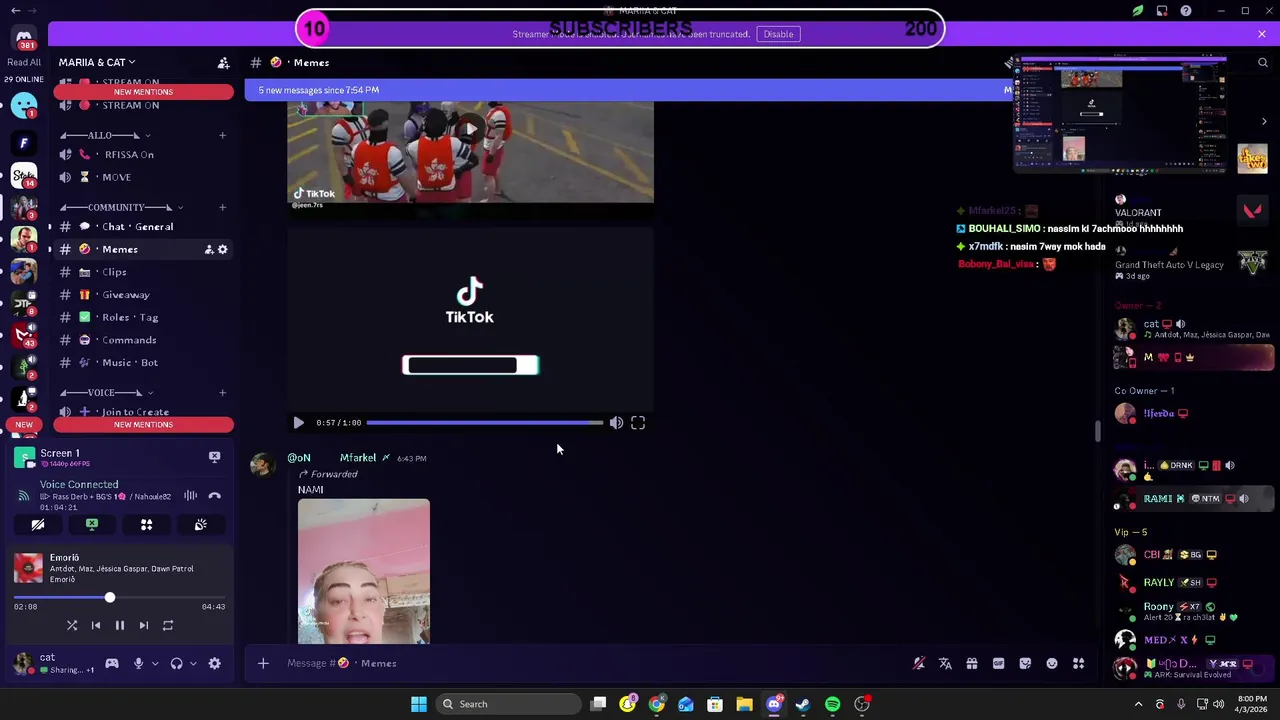The height and width of the screenshot is (720, 1280).
Task: Open Discord direct messages home icon
Action: click(24, 38)
